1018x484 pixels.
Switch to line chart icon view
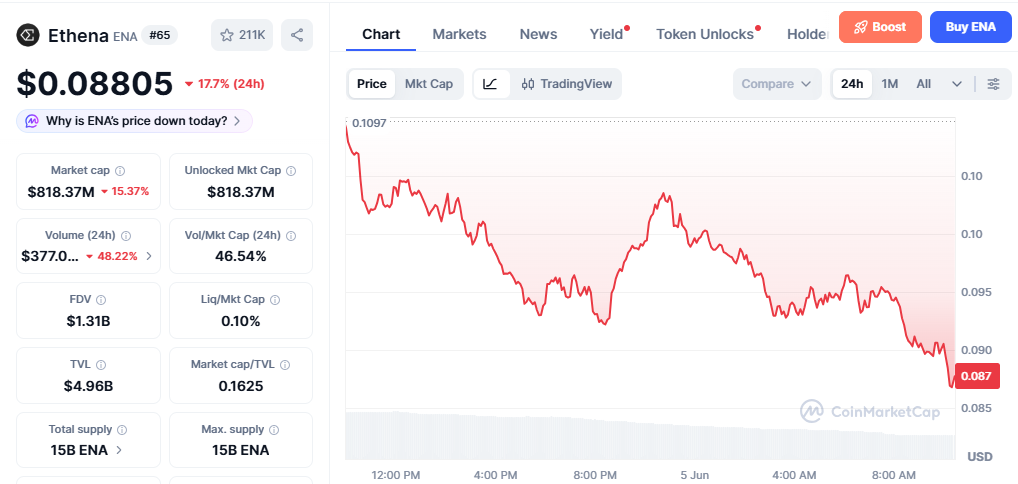coord(491,84)
